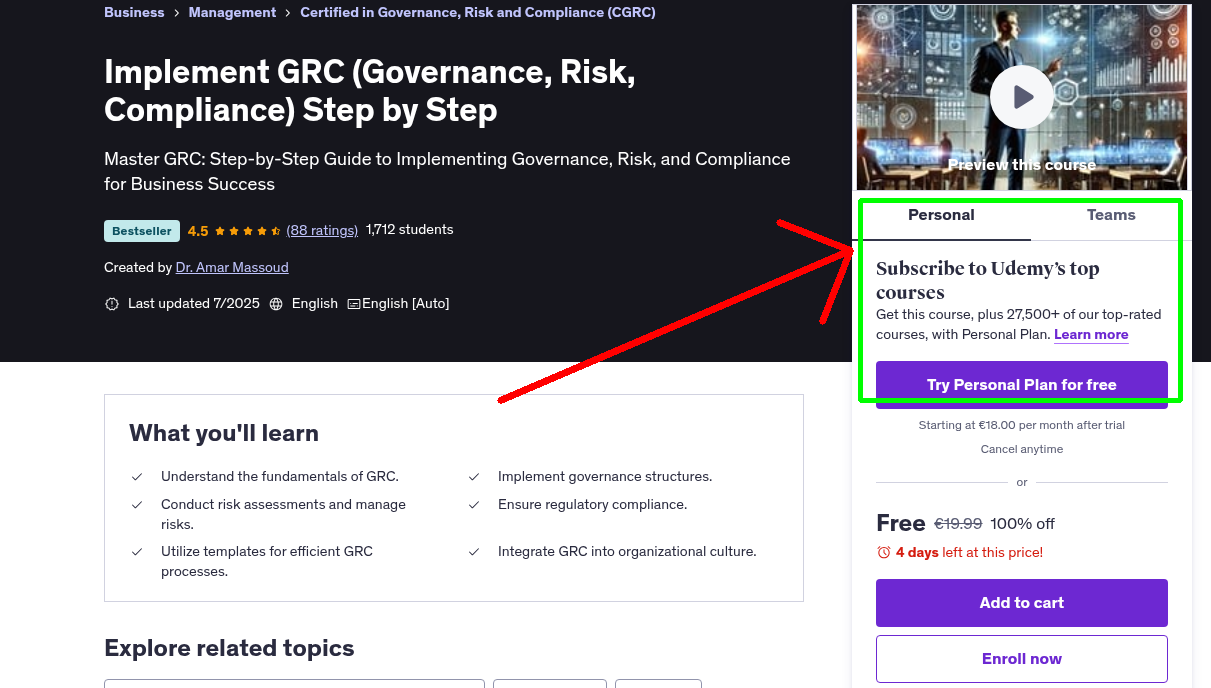Click checkmark next to 'Implement governance structures'
The width and height of the screenshot is (1211, 688).
coord(474,477)
